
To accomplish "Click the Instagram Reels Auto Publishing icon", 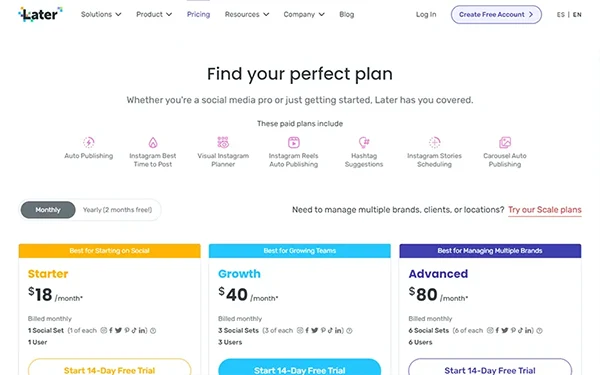I will tap(293, 142).
